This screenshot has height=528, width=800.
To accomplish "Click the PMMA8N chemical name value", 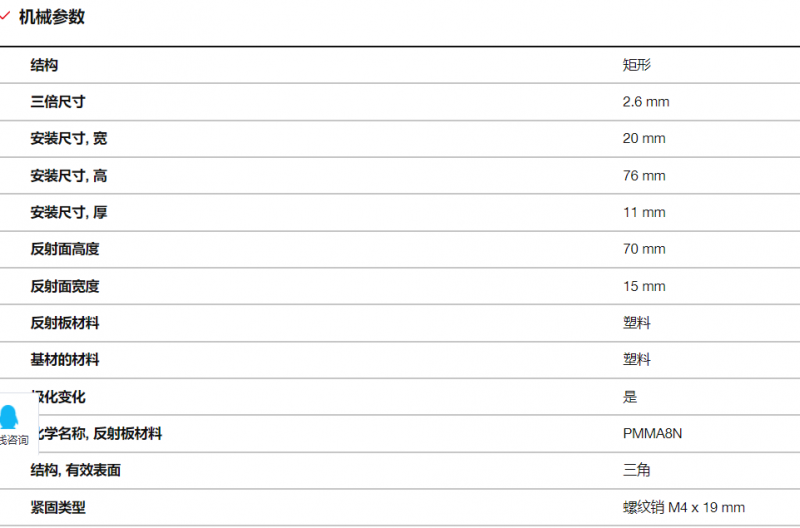I will (x=652, y=433).
